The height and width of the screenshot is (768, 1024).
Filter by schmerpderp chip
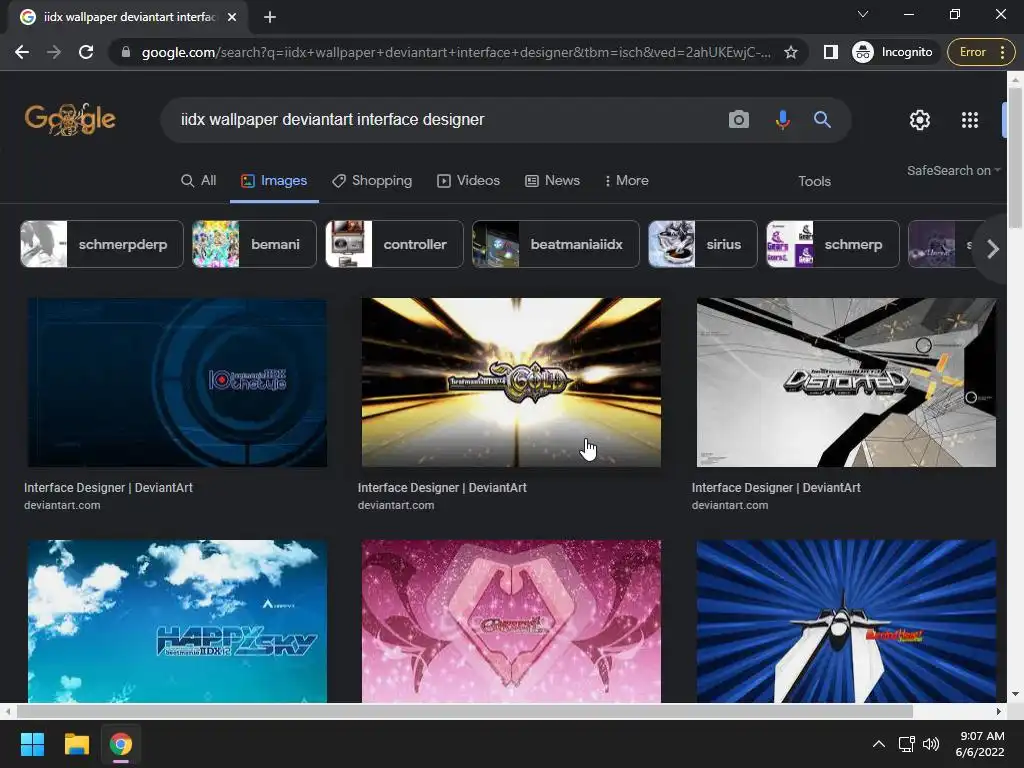102,244
